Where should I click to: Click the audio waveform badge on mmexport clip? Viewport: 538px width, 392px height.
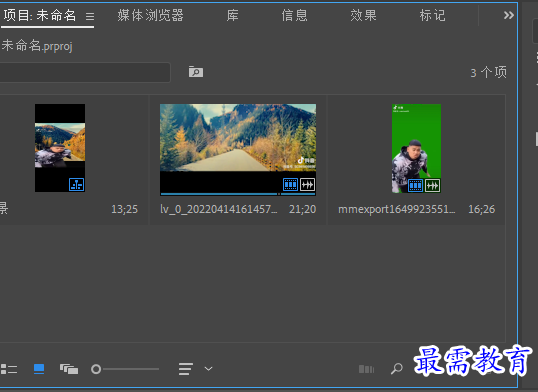pos(432,186)
